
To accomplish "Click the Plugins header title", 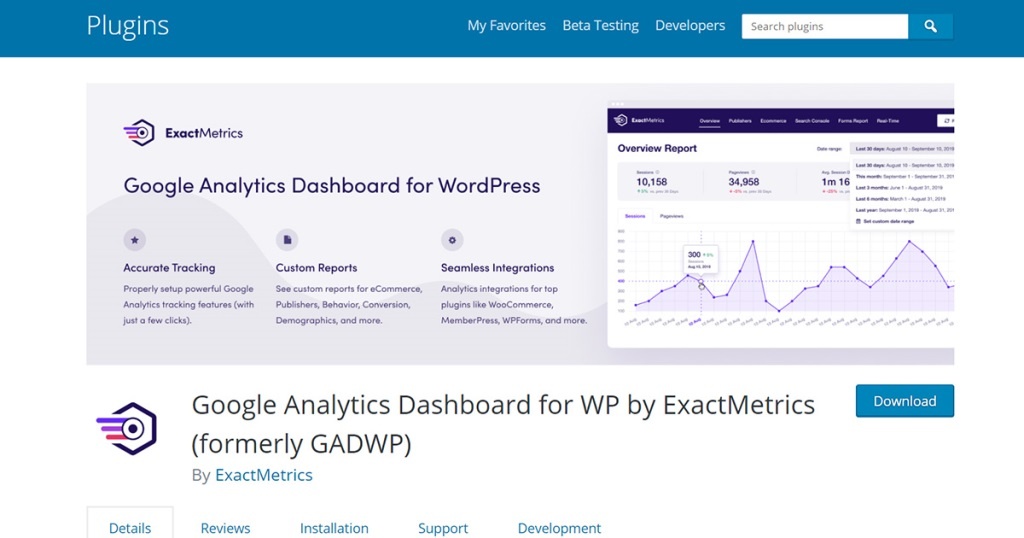I will tap(128, 26).
